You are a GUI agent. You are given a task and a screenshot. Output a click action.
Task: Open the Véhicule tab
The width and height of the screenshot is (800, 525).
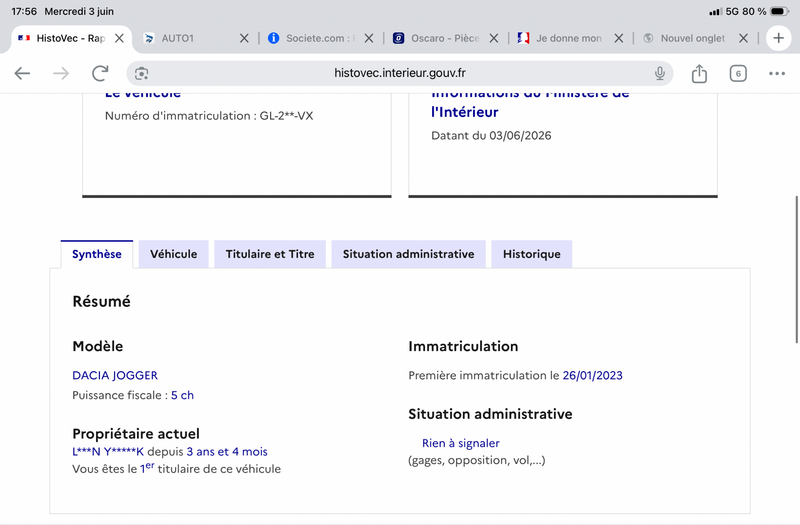coord(173,254)
